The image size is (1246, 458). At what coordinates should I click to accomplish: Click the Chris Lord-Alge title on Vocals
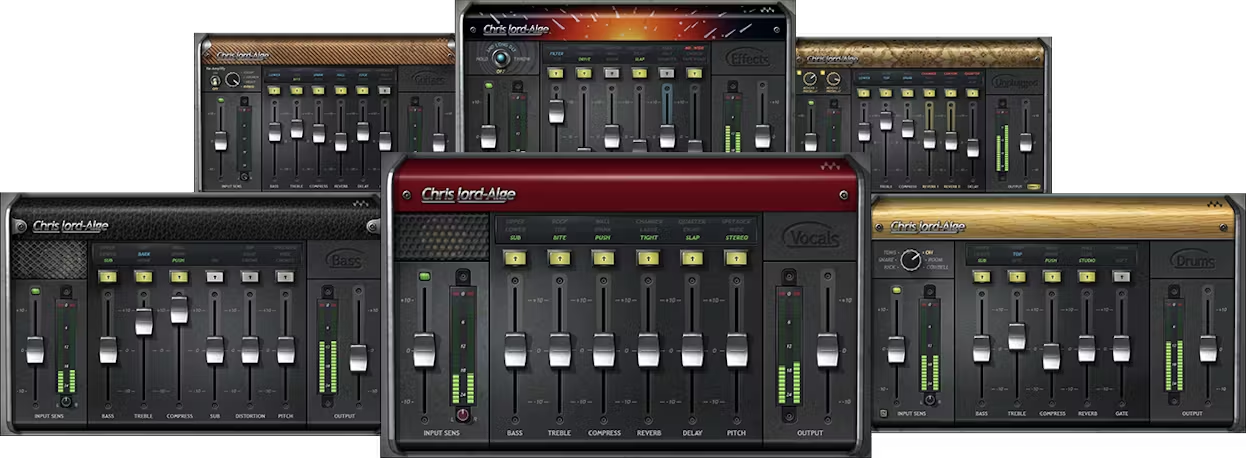tap(468, 194)
